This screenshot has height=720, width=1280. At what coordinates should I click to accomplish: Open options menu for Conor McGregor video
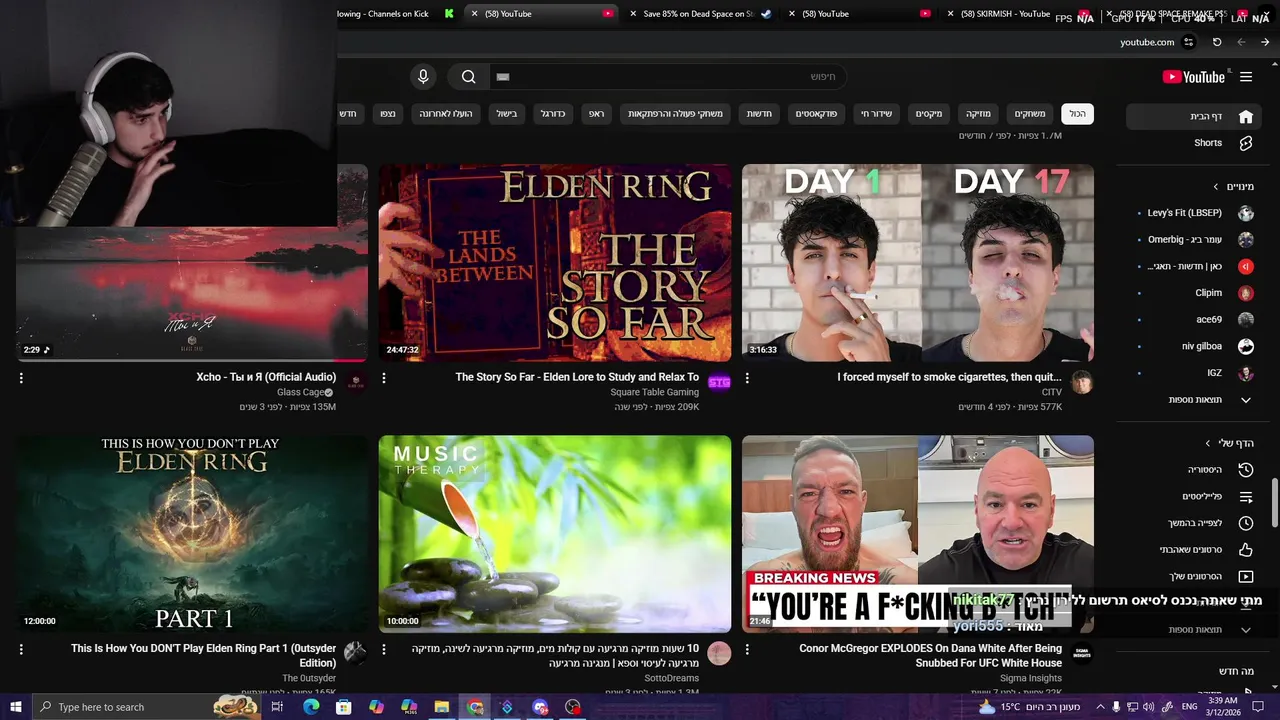(747, 650)
